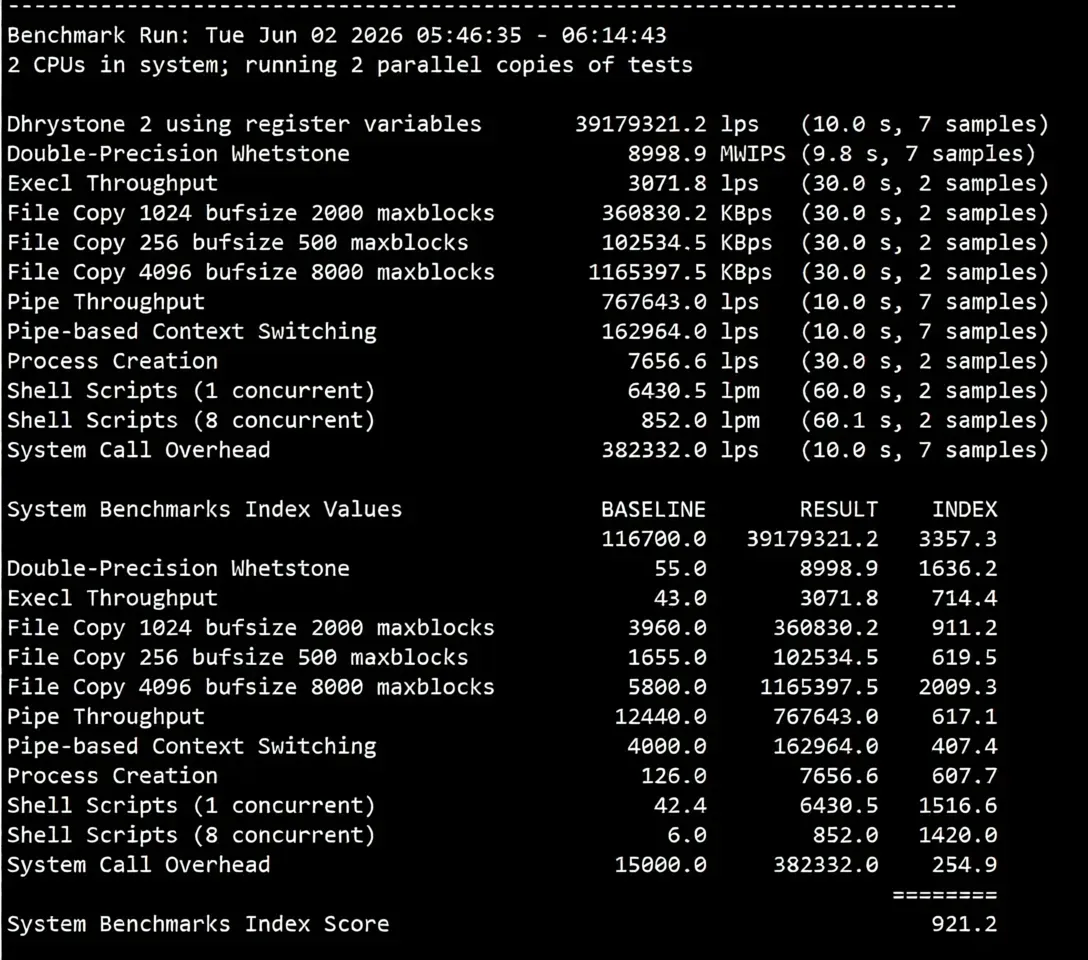
Task: Click the 'System Benchmarks Index Values' heading
Action: tap(205, 509)
